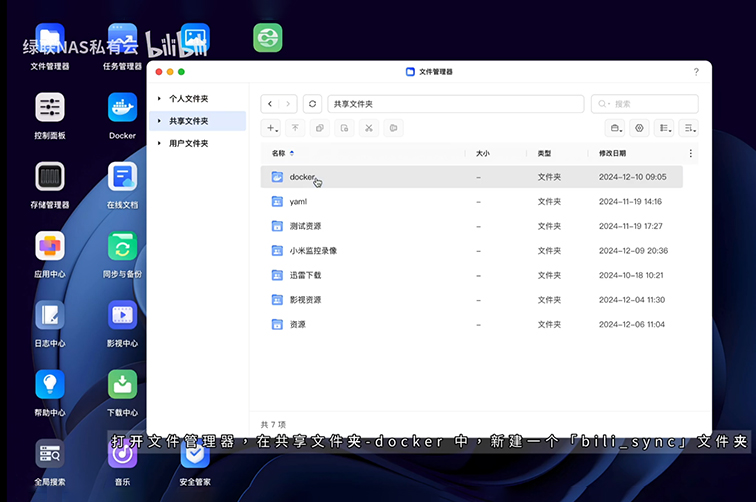The height and width of the screenshot is (502, 756).
Task: Open 文件管理器 desktop icon
Action: 50,38
